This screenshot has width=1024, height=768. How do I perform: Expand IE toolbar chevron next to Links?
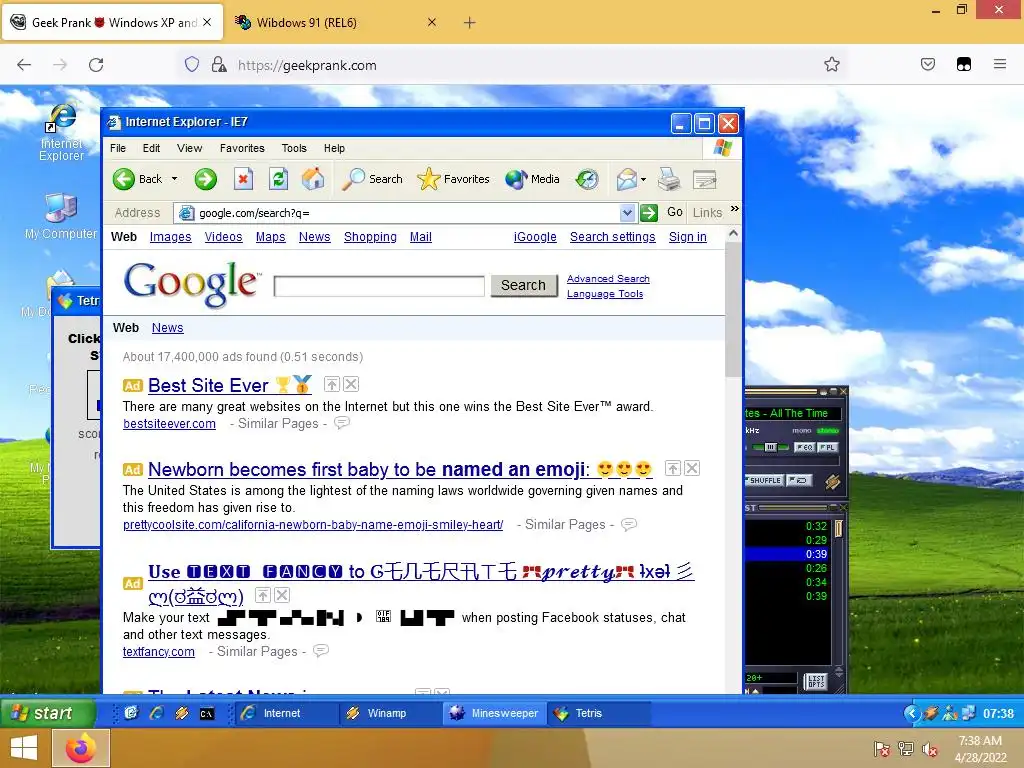[x=735, y=209]
